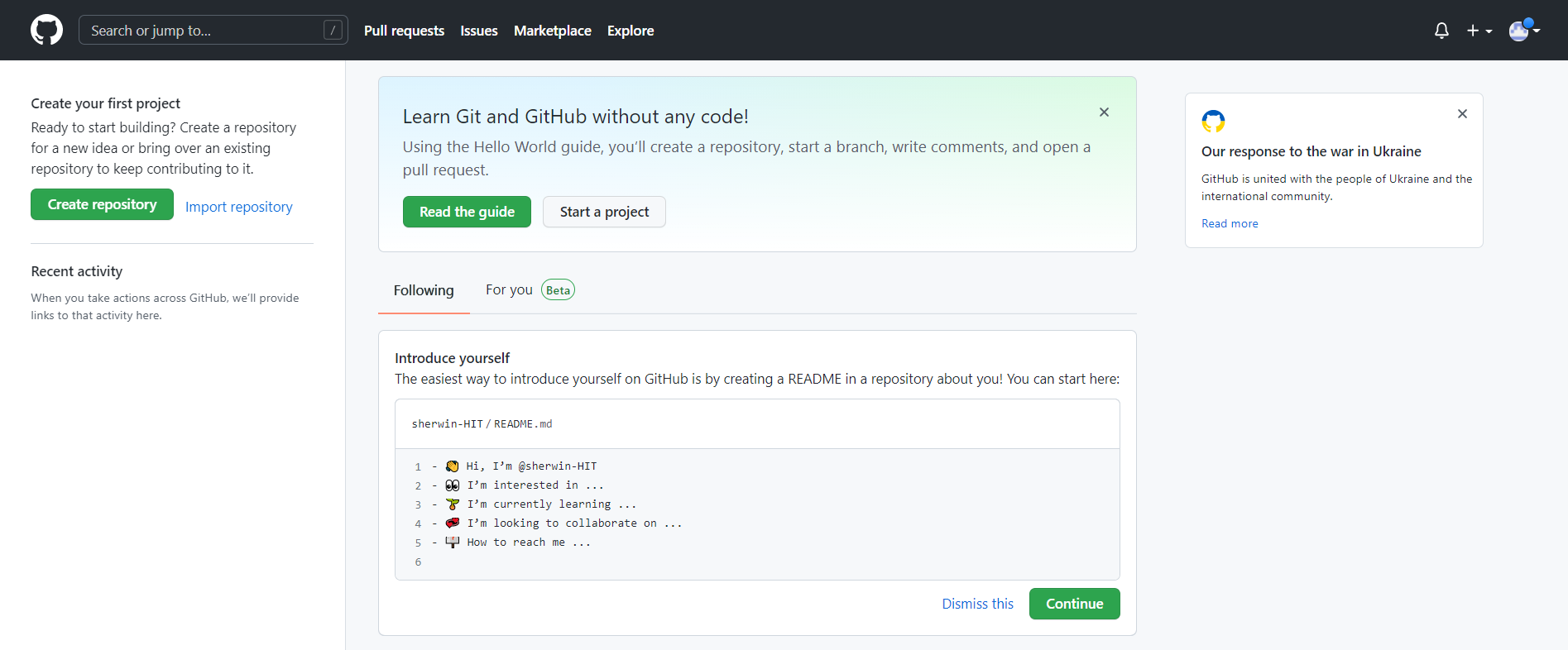Image resolution: width=1568 pixels, height=650 pixels.
Task: Select the Following feed tab
Action: [424, 290]
